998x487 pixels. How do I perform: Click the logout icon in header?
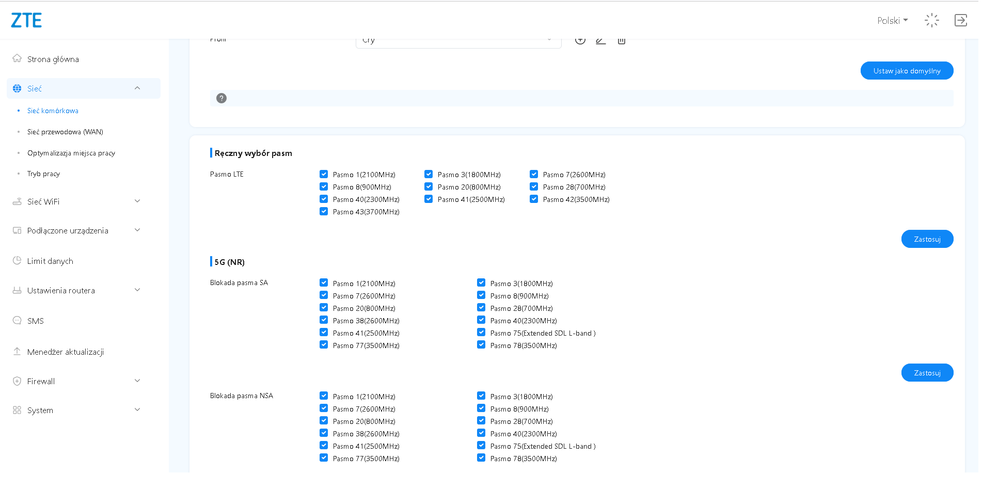coord(960,20)
